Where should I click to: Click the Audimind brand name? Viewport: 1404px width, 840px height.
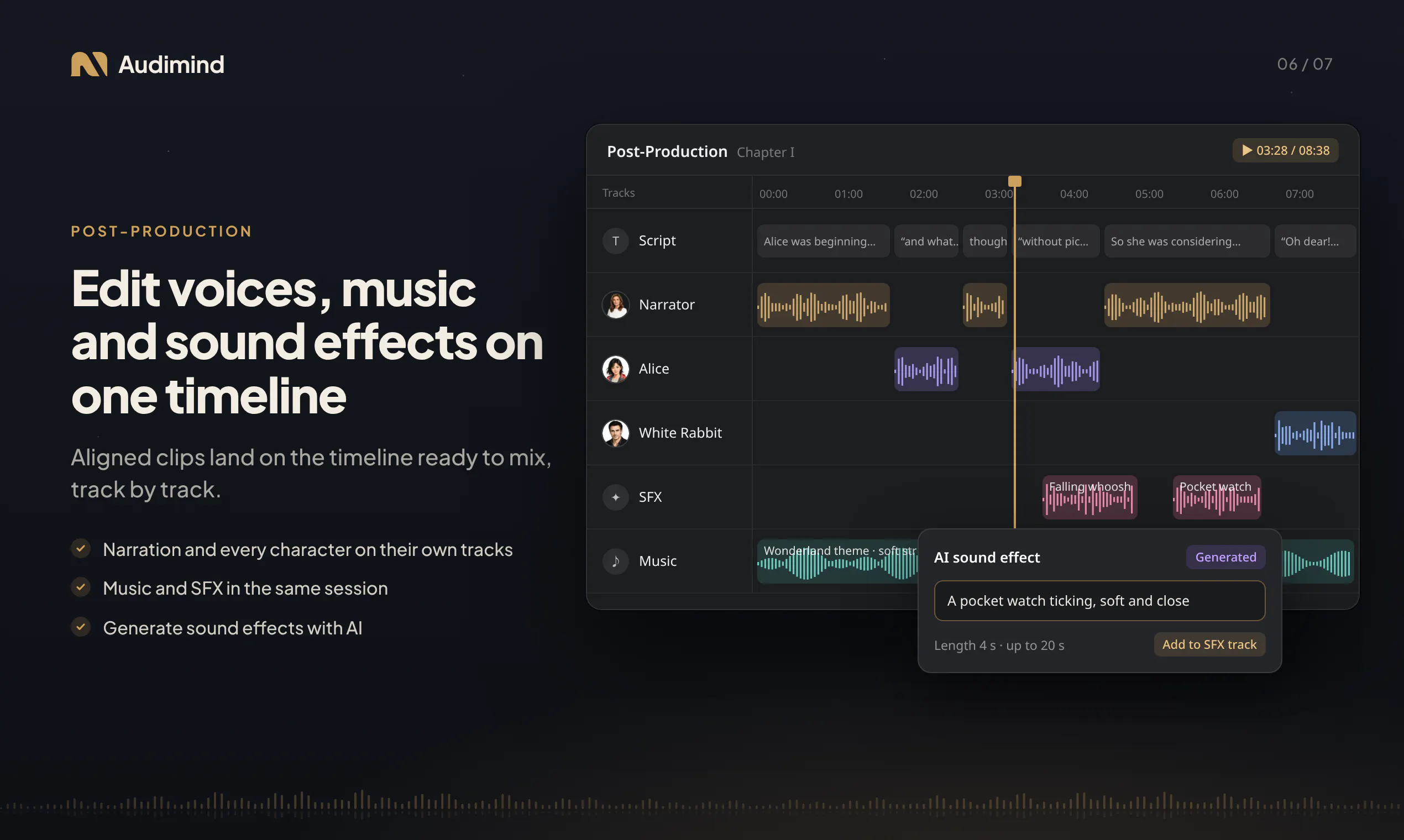(x=171, y=65)
